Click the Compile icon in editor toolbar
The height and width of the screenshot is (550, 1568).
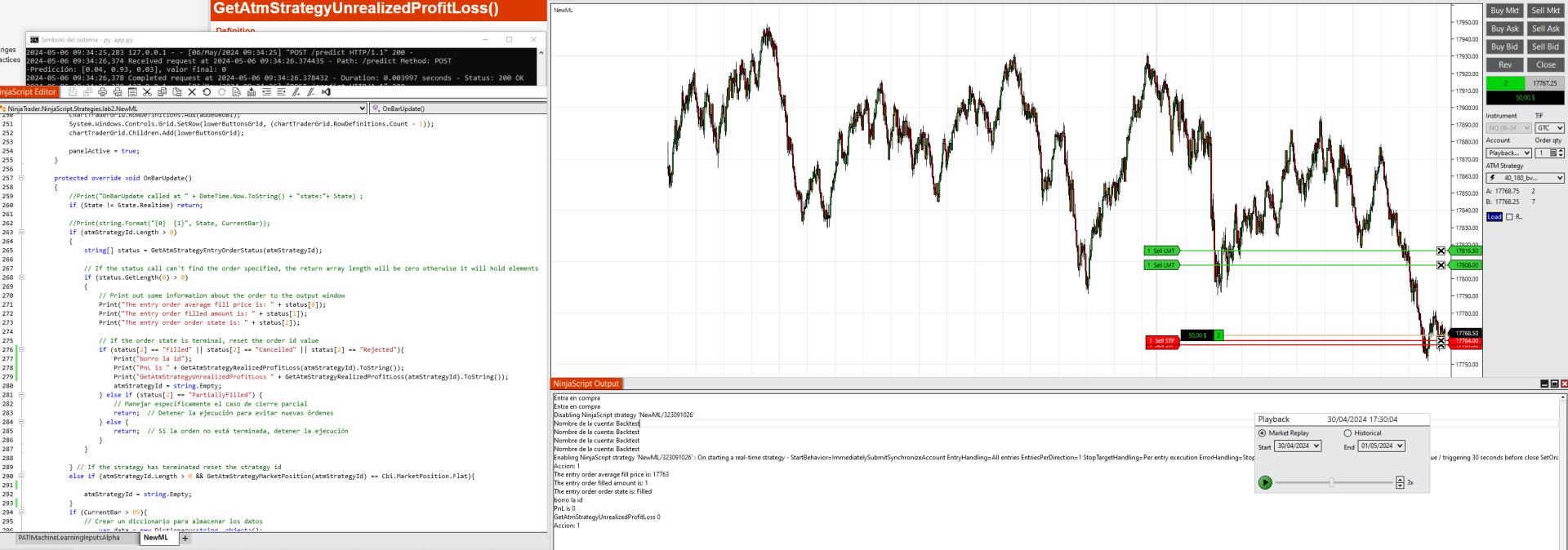point(252,92)
